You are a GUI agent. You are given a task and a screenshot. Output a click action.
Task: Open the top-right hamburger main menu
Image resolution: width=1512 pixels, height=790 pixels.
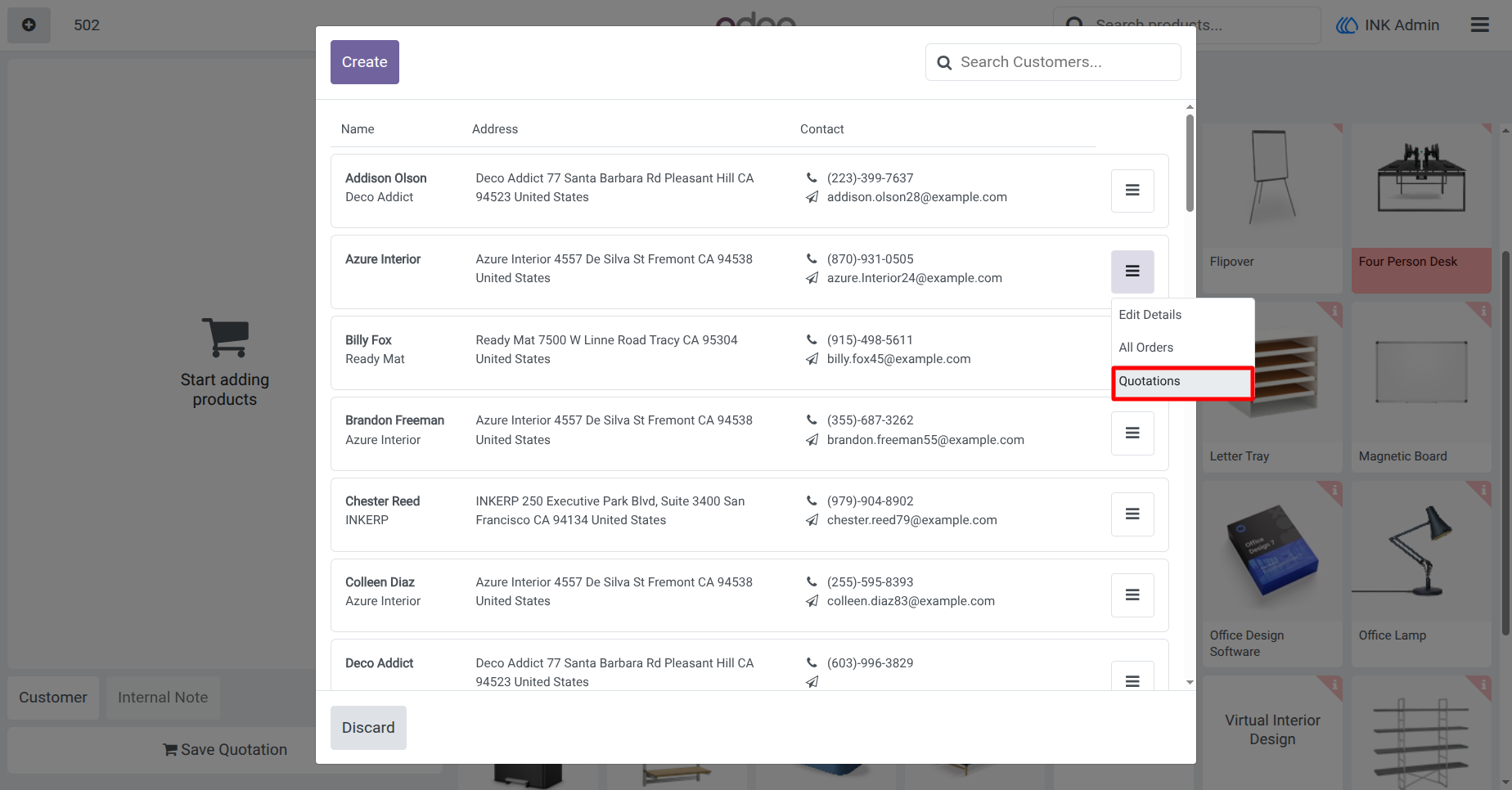[x=1479, y=25]
